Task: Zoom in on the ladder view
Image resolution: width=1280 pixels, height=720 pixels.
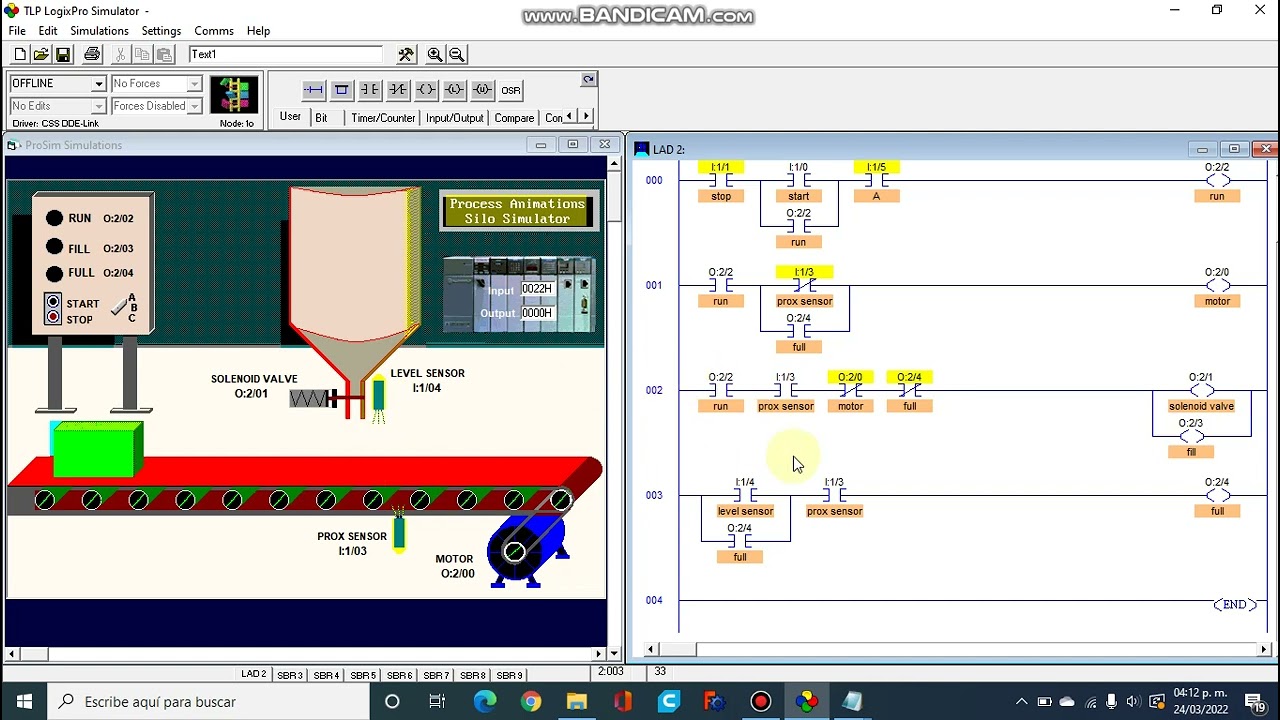Action: (435, 54)
